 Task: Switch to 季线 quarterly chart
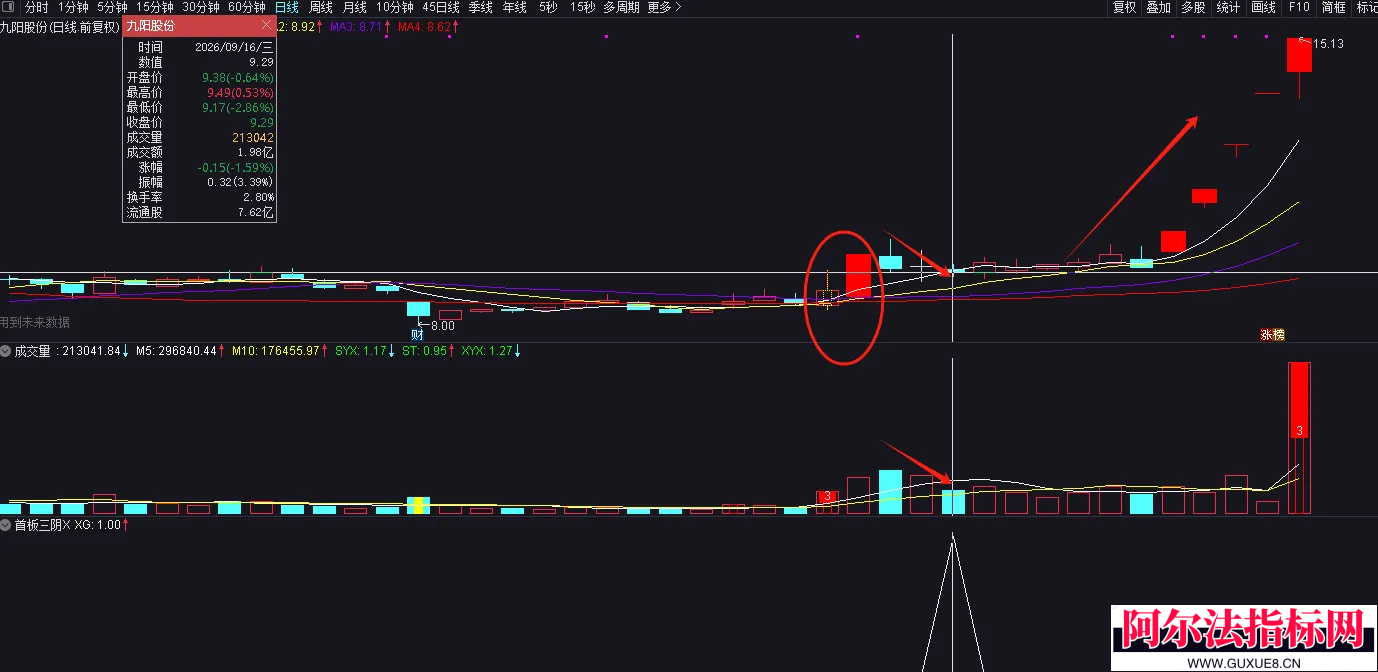pos(481,7)
